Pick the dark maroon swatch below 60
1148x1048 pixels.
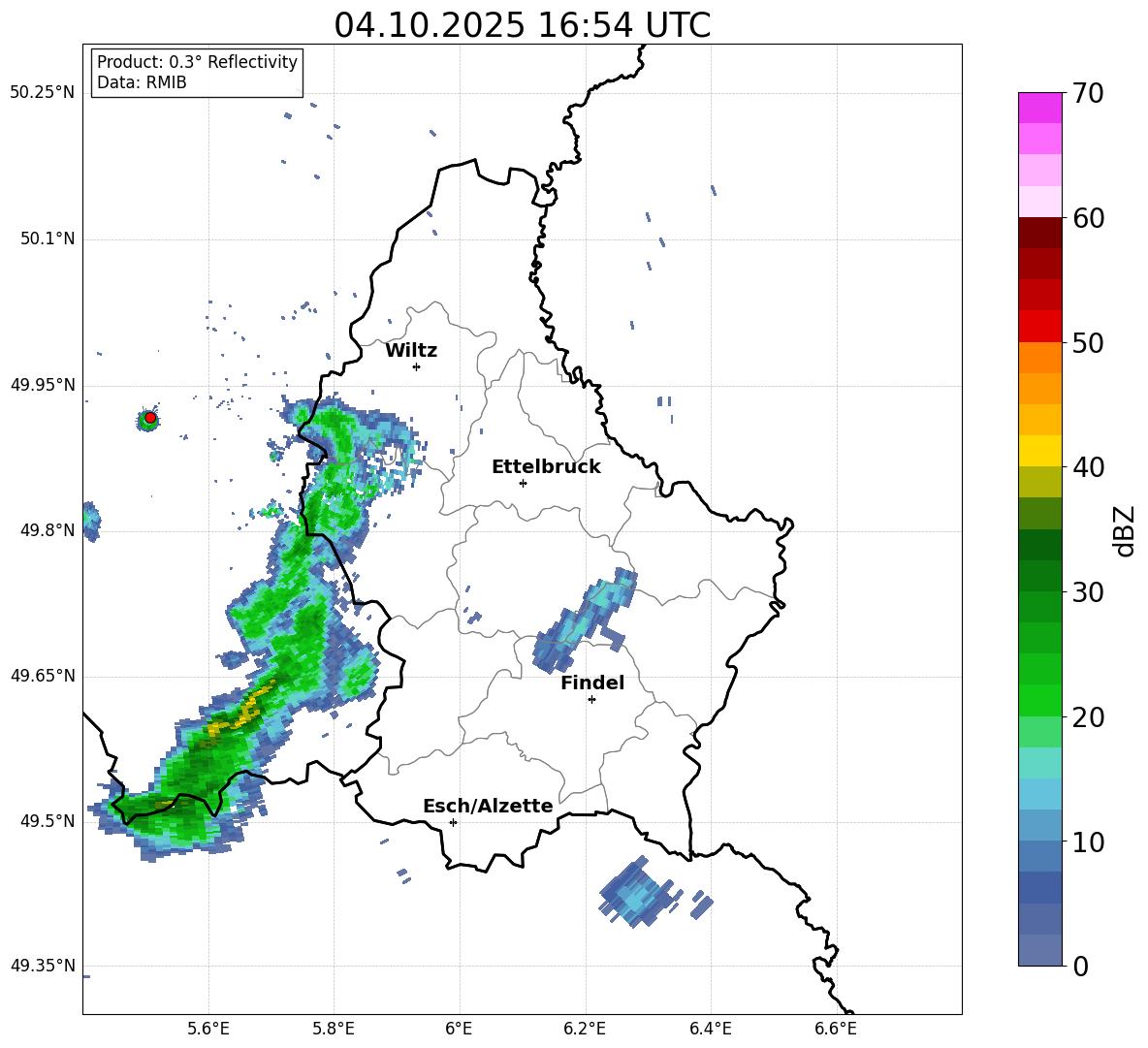click(x=1039, y=233)
